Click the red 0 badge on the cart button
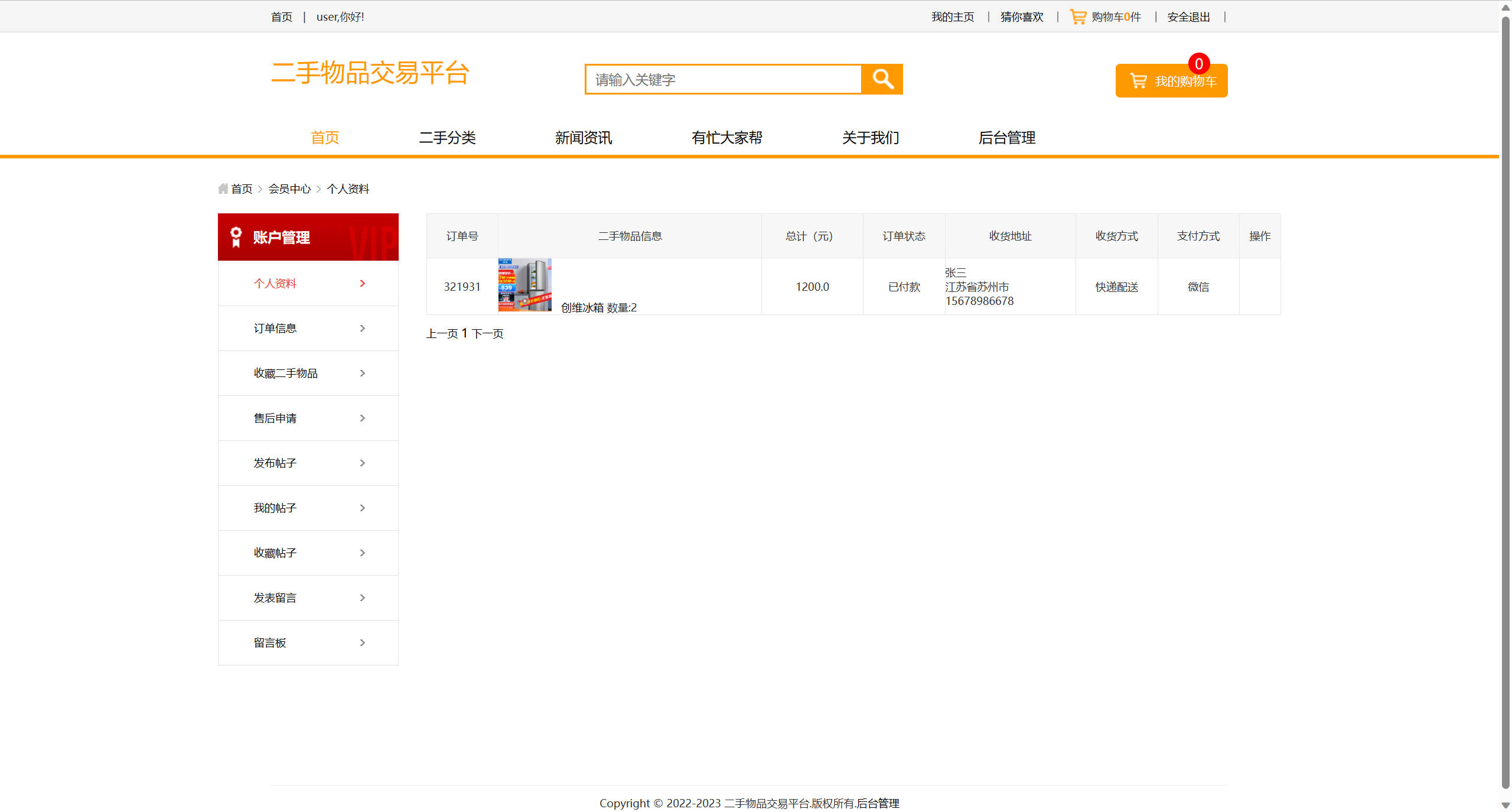The width and height of the screenshot is (1512, 812). [1198, 64]
